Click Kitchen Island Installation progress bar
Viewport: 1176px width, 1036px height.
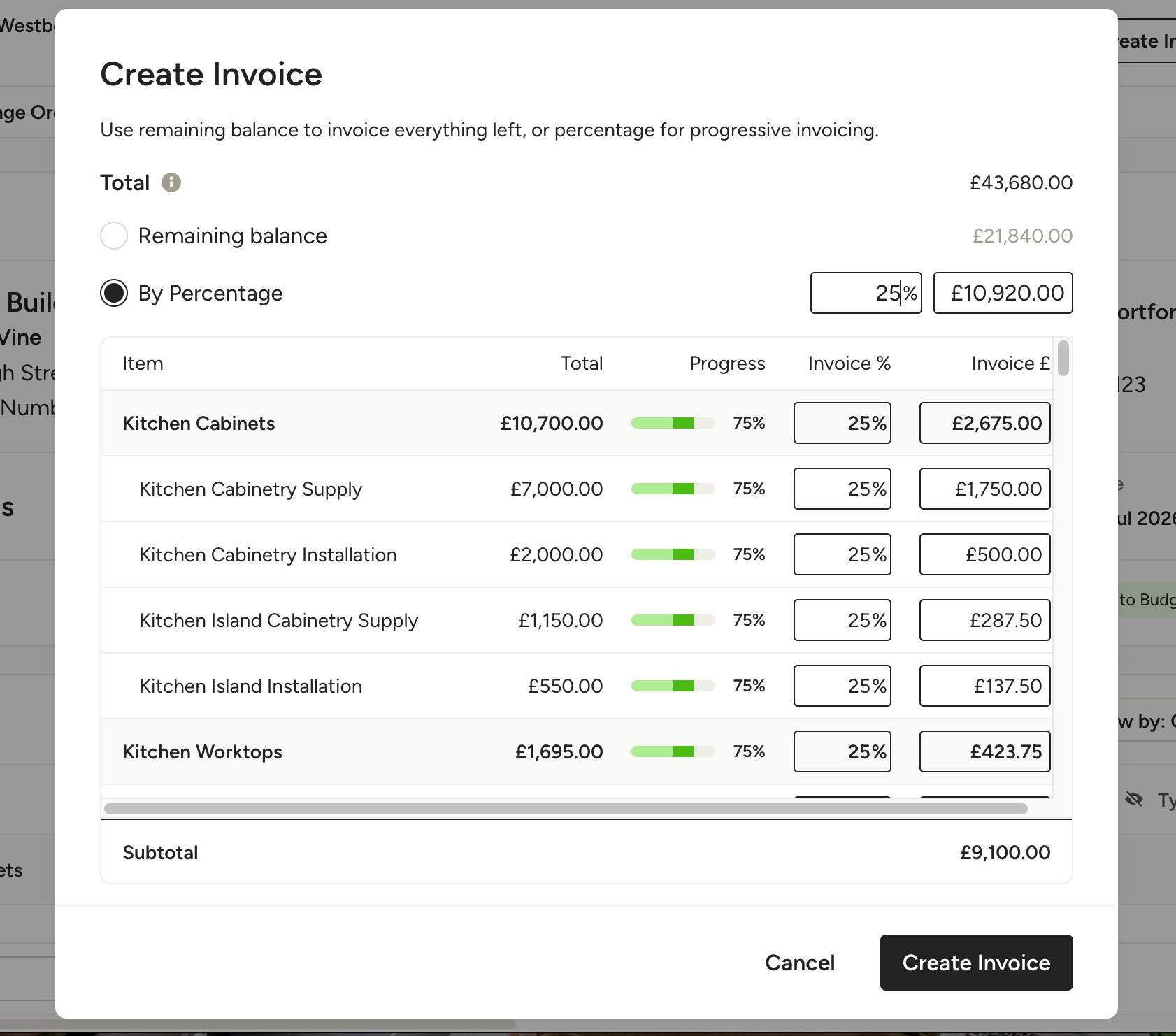[x=673, y=686]
